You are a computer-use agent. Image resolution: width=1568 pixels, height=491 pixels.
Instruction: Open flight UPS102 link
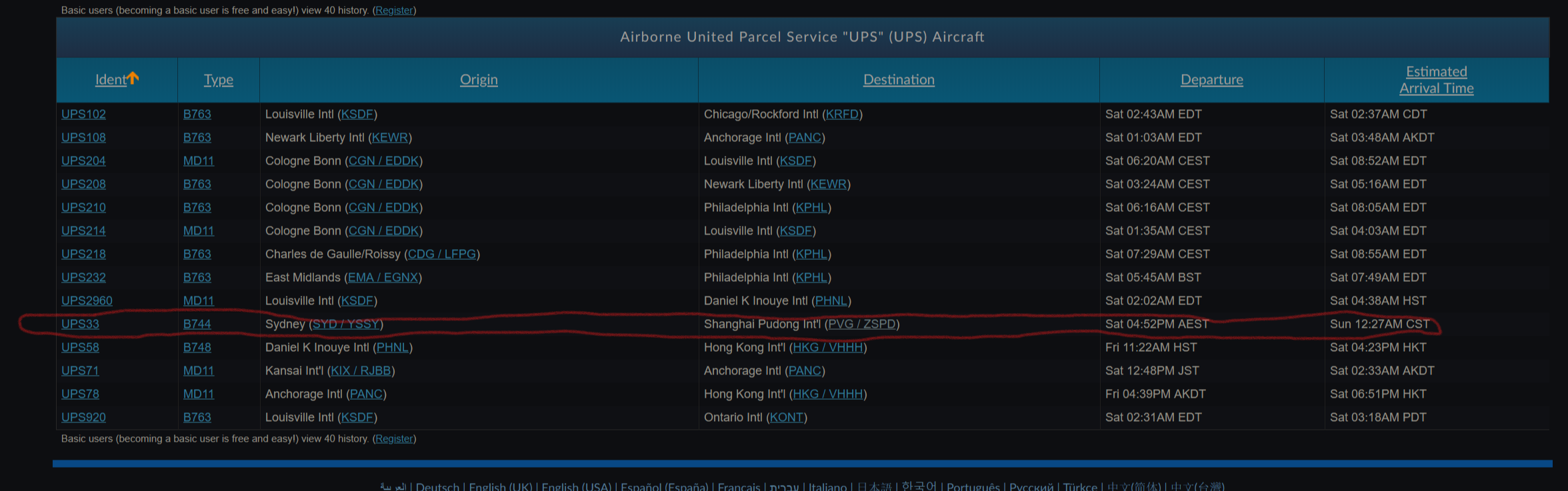83,114
